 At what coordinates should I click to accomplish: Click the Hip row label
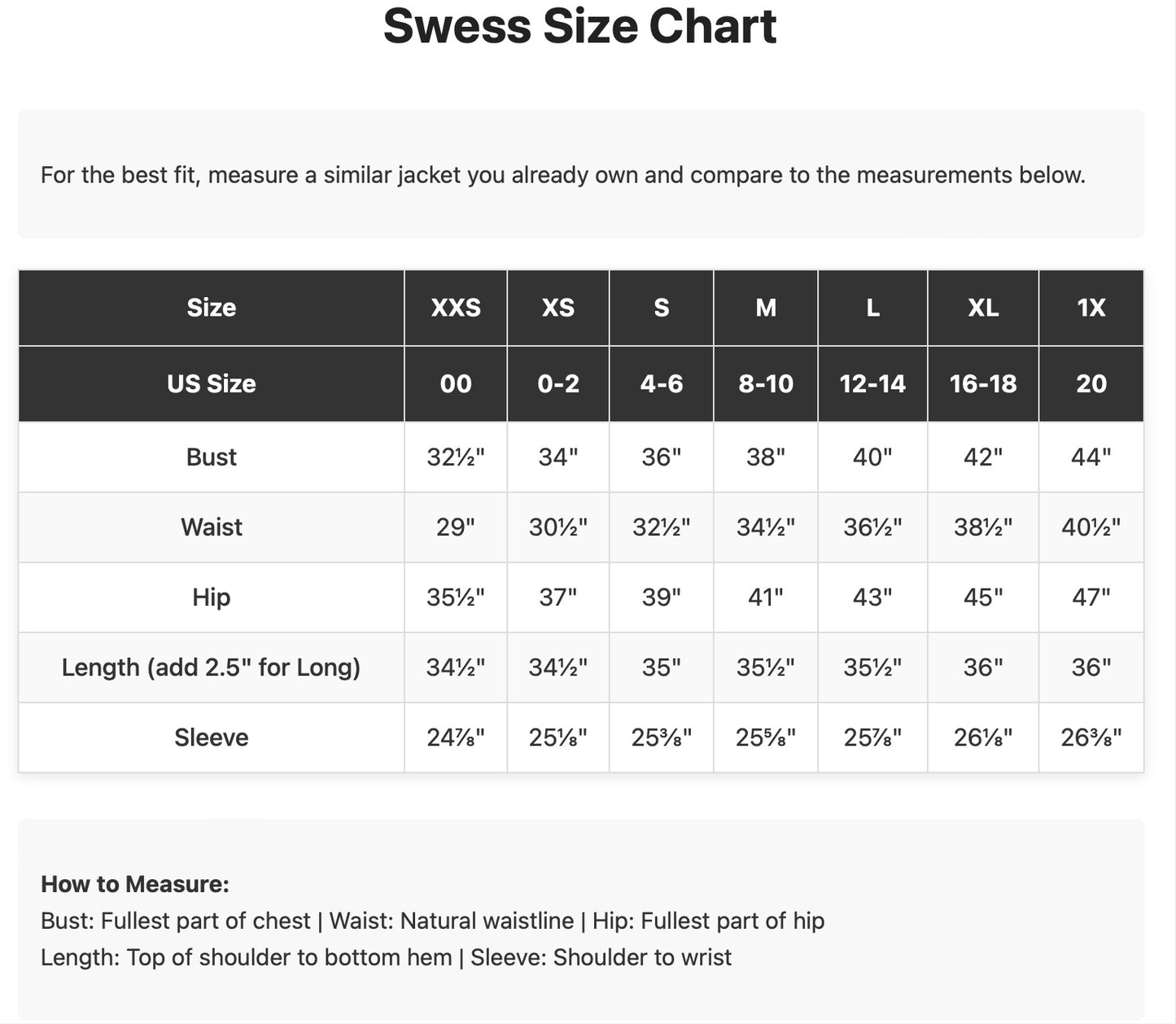coord(212,597)
